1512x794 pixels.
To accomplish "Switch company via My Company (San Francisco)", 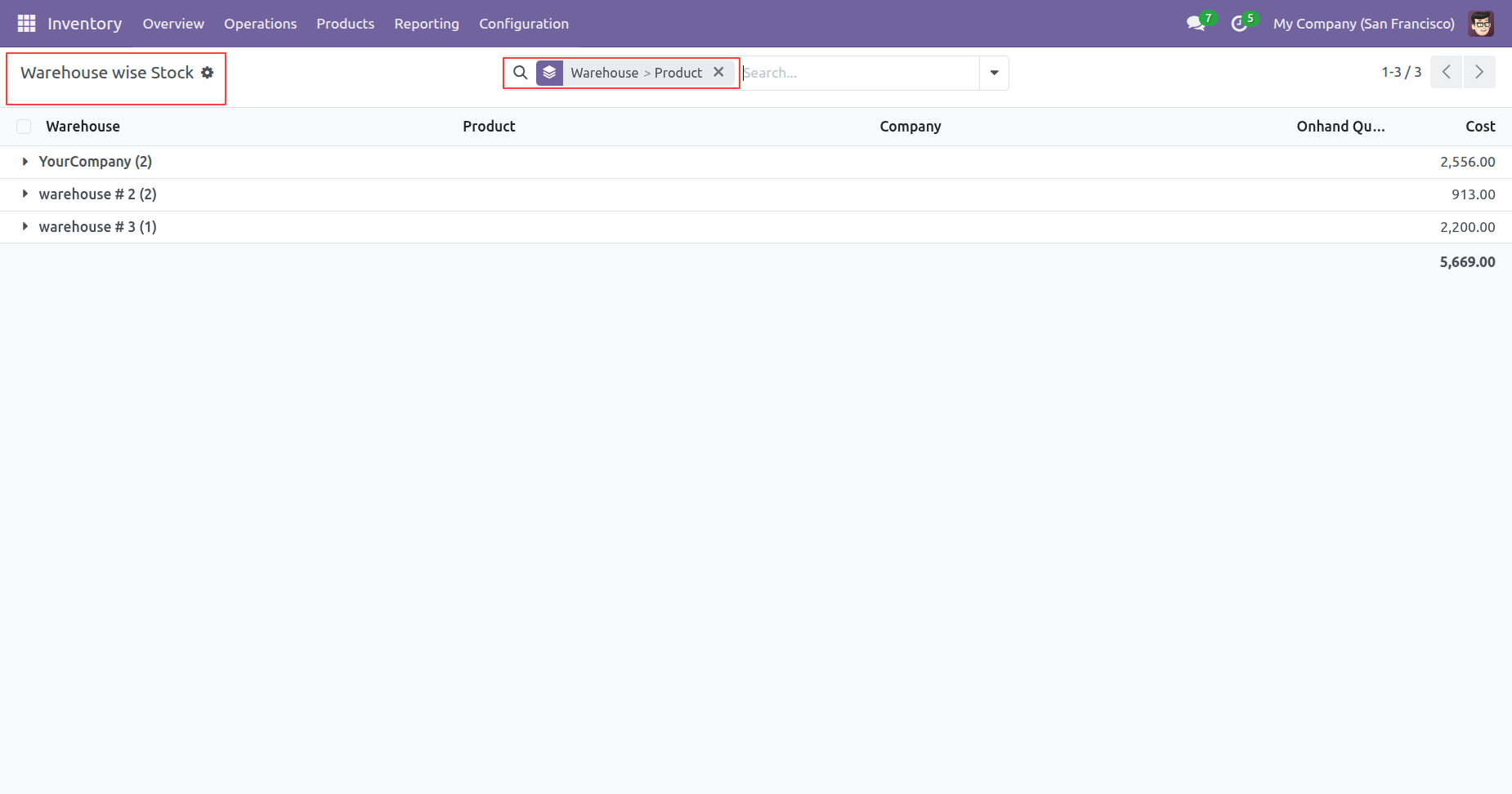I will coord(1364,24).
